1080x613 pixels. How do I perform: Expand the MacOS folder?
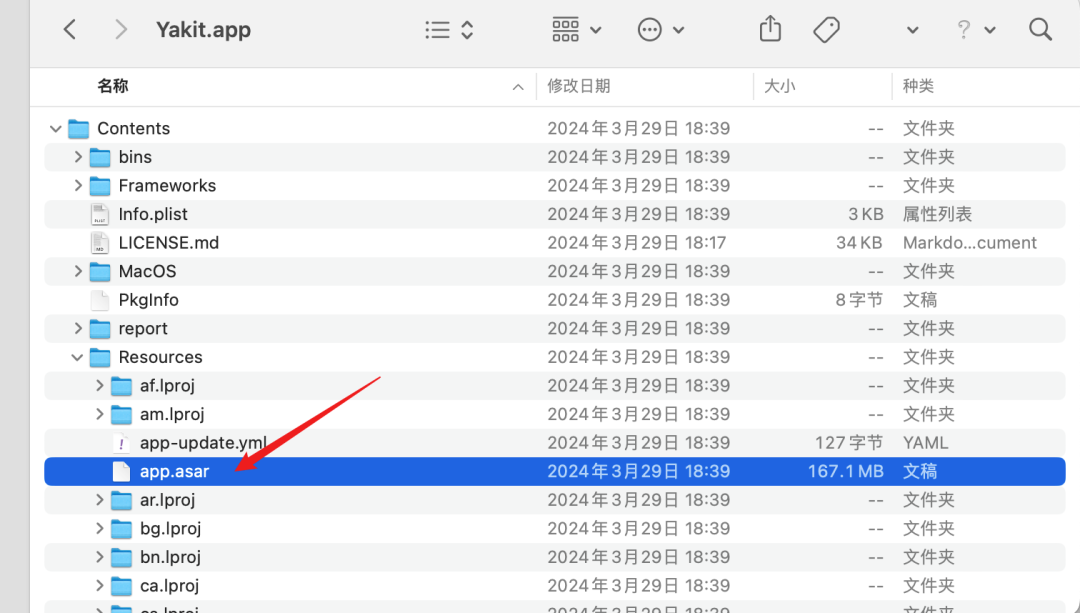pos(78,271)
